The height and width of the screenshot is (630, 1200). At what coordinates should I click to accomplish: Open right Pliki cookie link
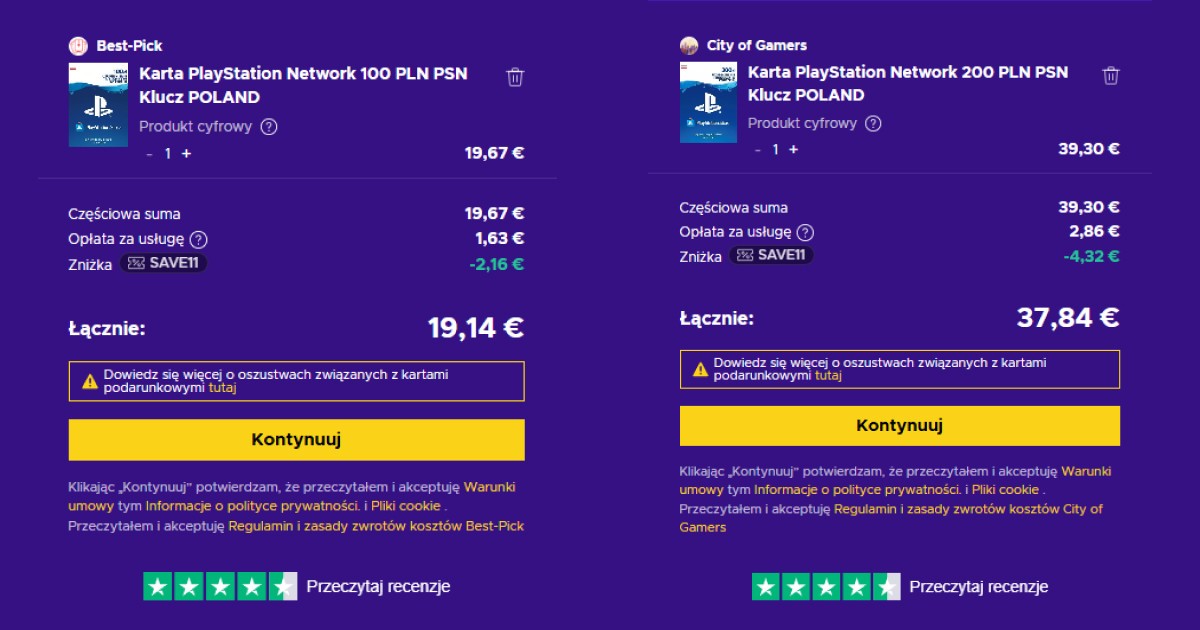point(1006,490)
